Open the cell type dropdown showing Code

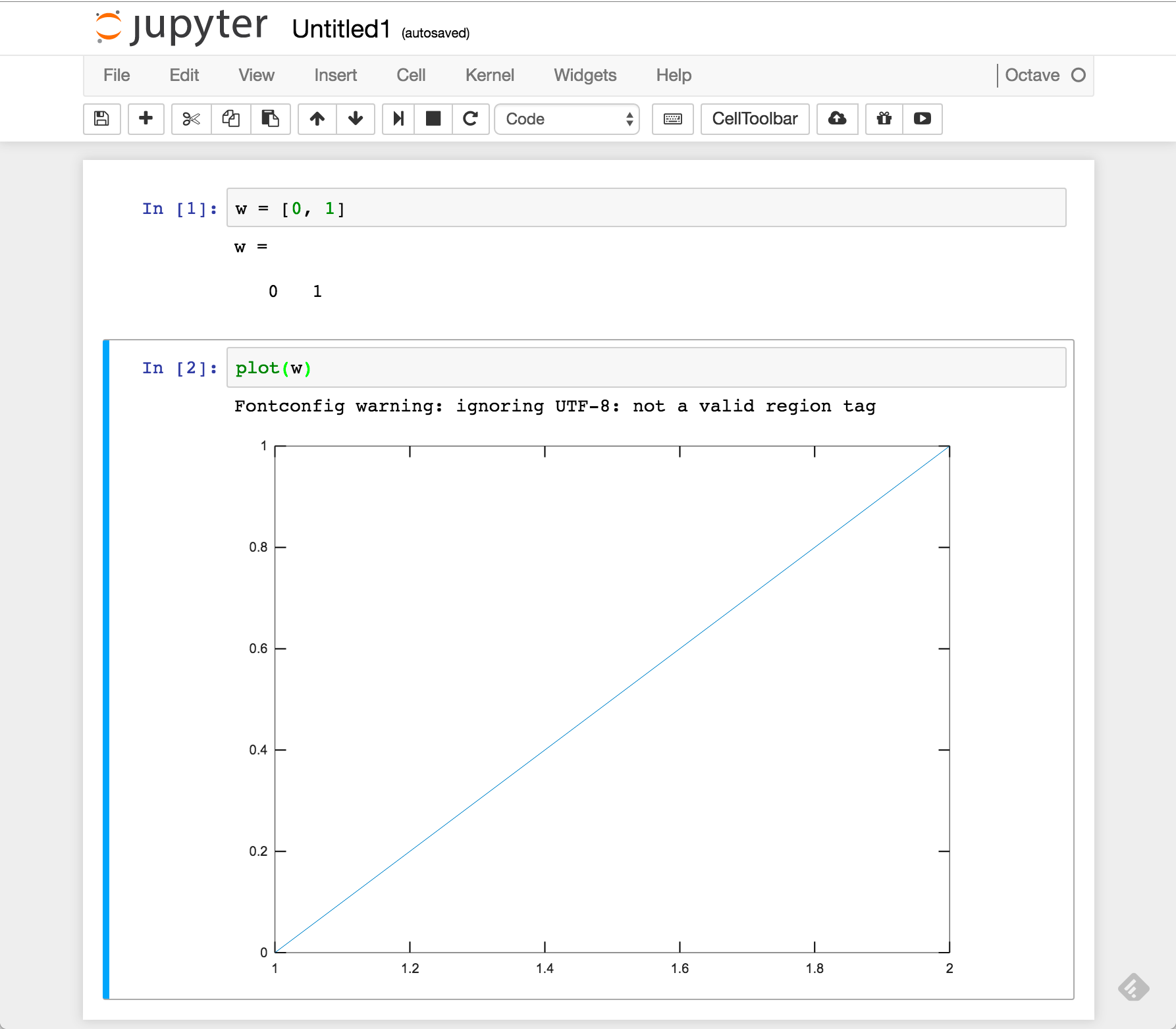point(566,119)
